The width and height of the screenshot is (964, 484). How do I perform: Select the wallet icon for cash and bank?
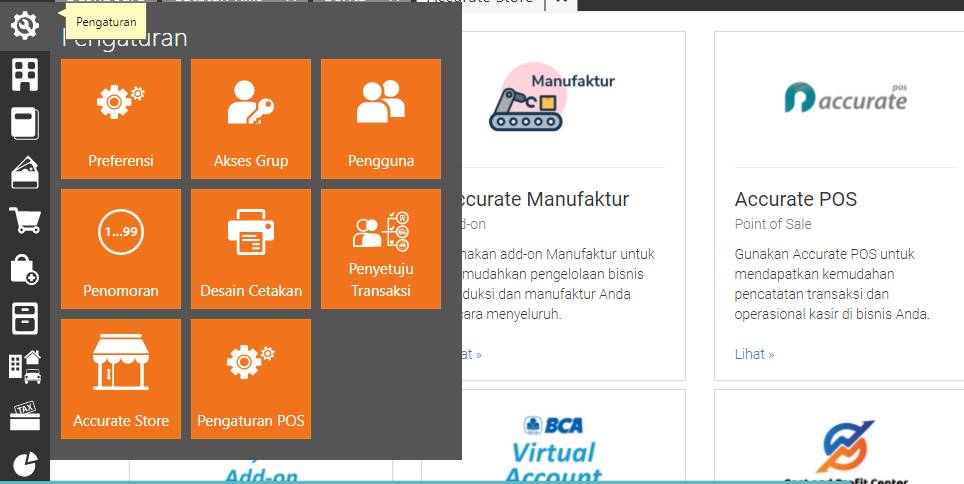click(x=25, y=172)
